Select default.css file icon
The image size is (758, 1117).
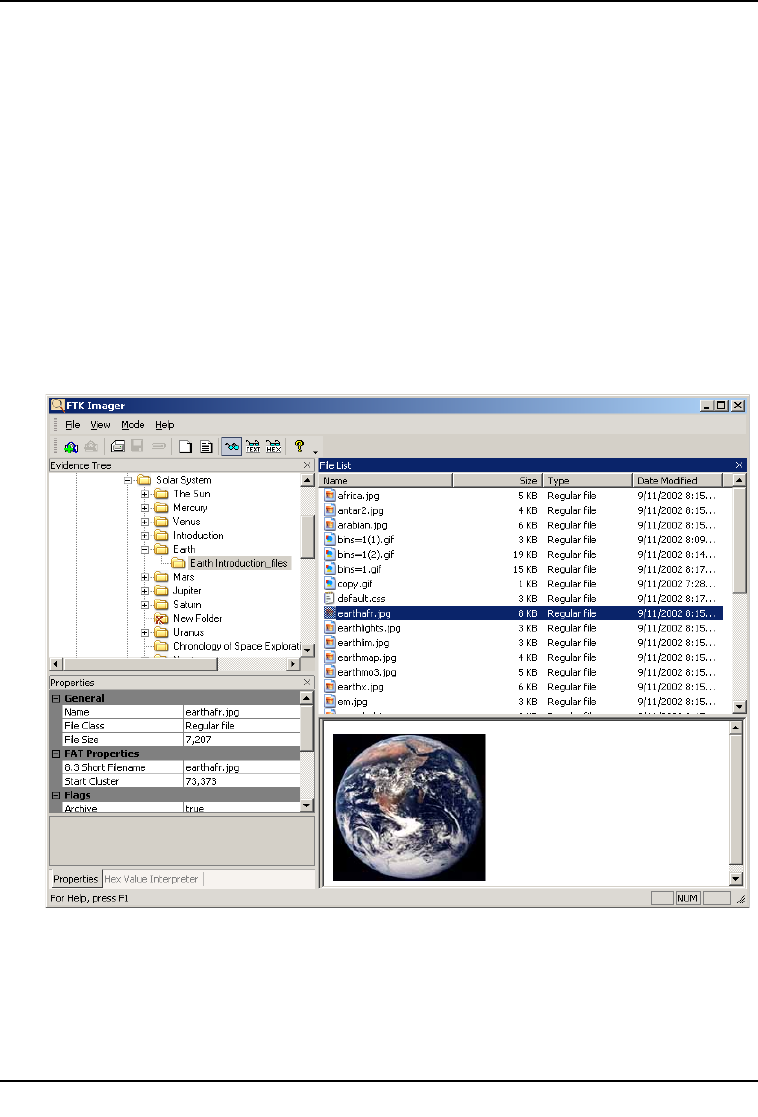(x=330, y=598)
